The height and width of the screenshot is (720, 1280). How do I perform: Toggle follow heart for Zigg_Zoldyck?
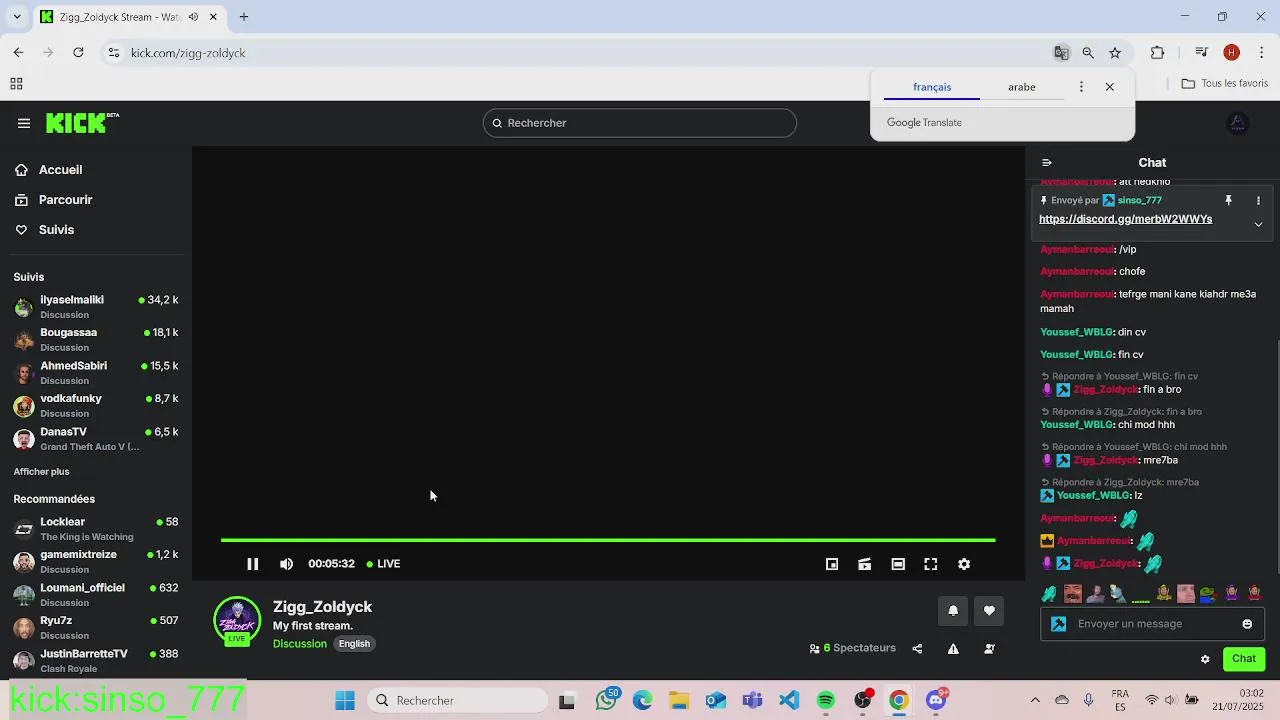[989, 611]
